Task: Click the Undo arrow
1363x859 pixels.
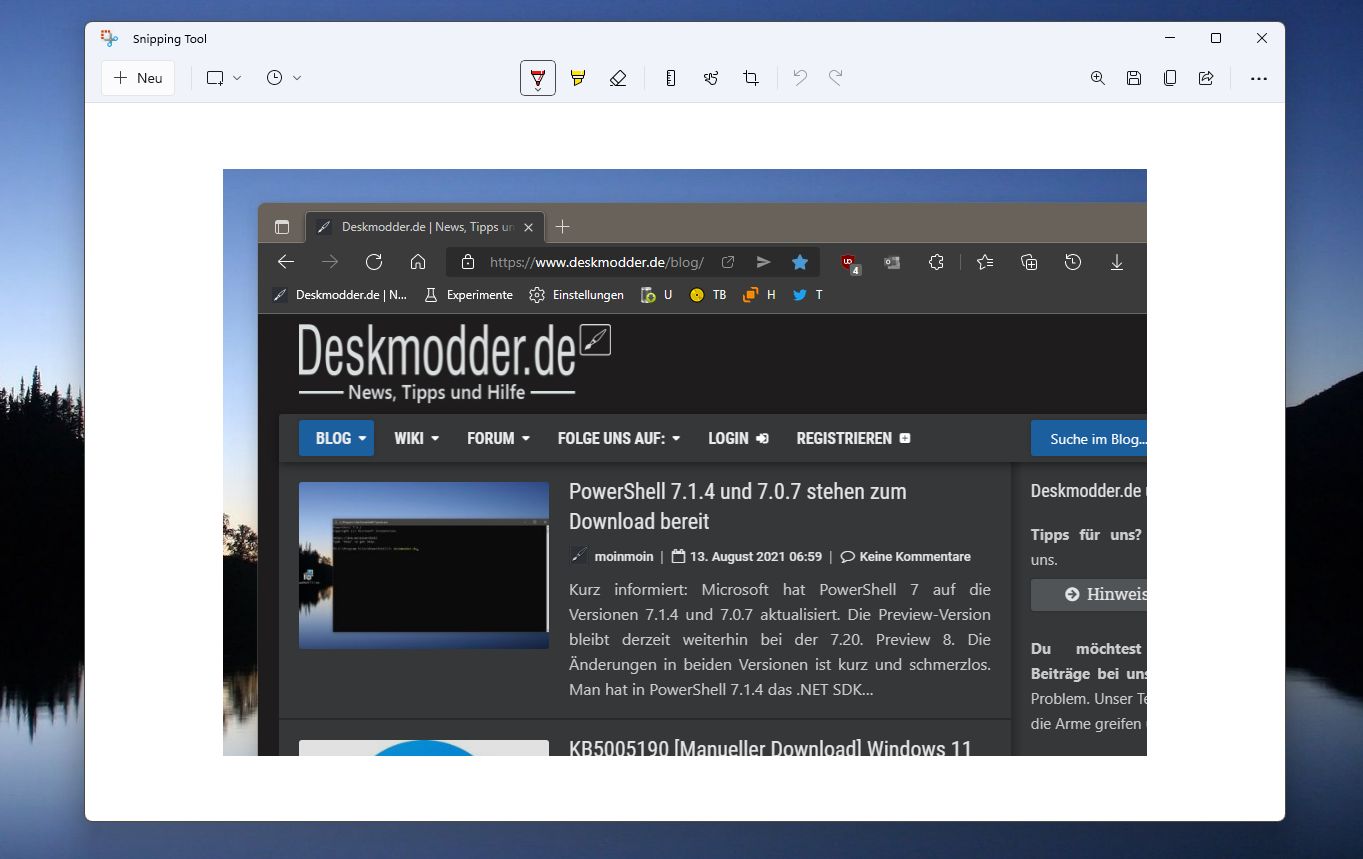Action: click(x=800, y=78)
